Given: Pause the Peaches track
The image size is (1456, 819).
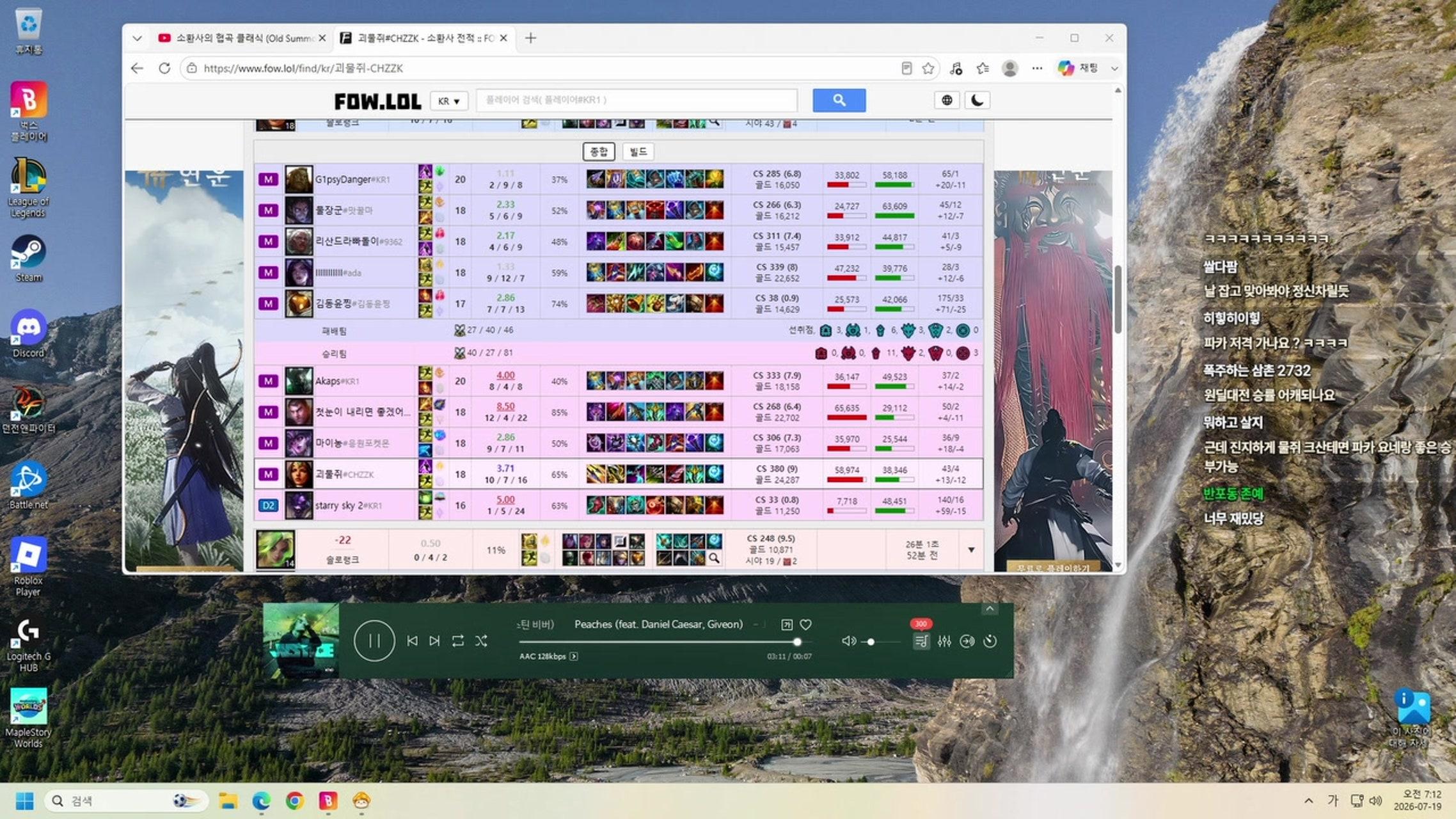Looking at the screenshot, I should pyautogui.click(x=374, y=640).
